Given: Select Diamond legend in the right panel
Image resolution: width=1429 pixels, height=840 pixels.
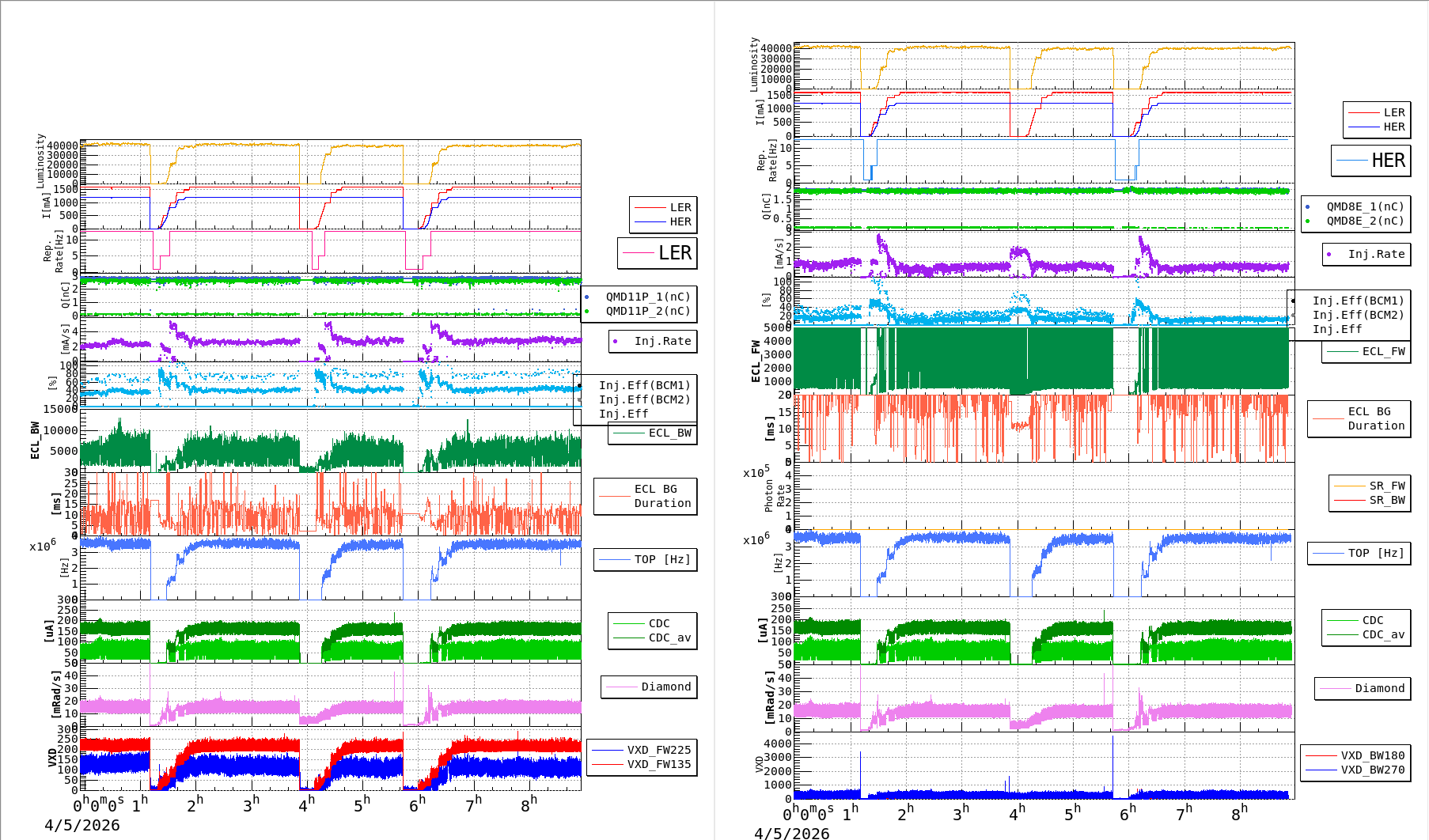Looking at the screenshot, I should pos(1379,688).
